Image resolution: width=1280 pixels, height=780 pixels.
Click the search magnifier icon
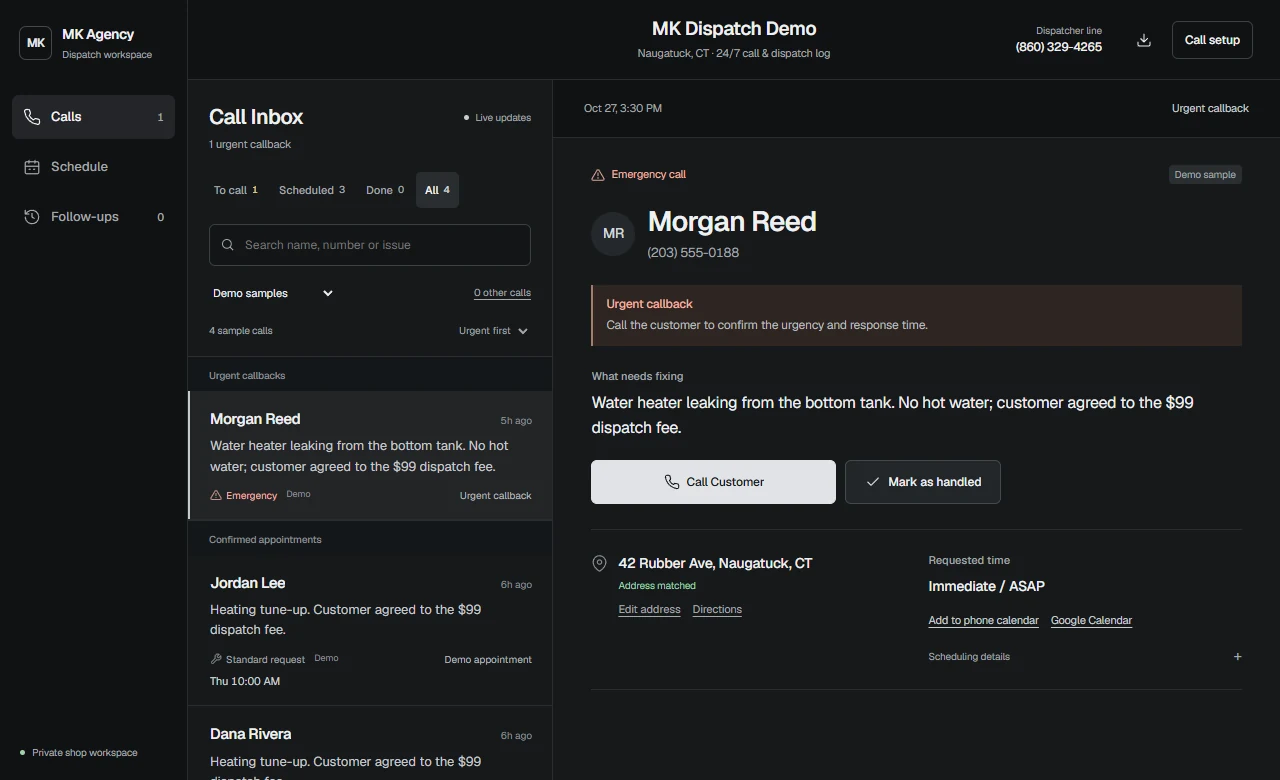click(x=228, y=245)
